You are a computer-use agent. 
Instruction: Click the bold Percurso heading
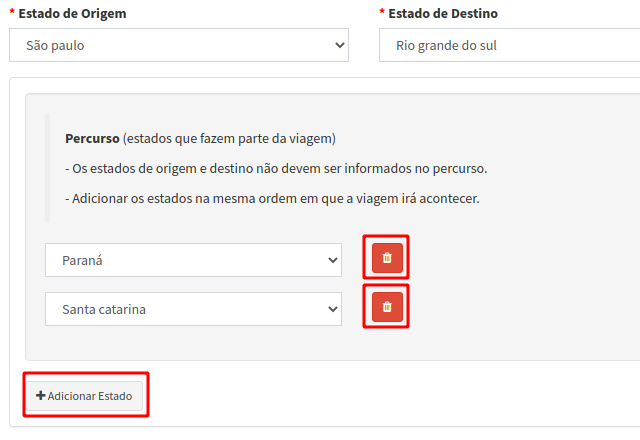92,138
